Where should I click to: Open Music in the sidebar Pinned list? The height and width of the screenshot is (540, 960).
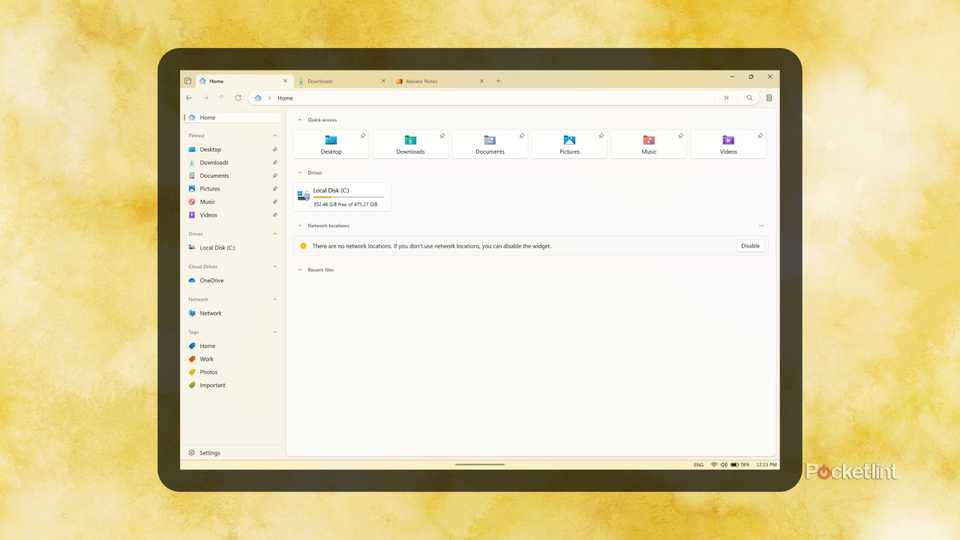(x=233, y=202)
